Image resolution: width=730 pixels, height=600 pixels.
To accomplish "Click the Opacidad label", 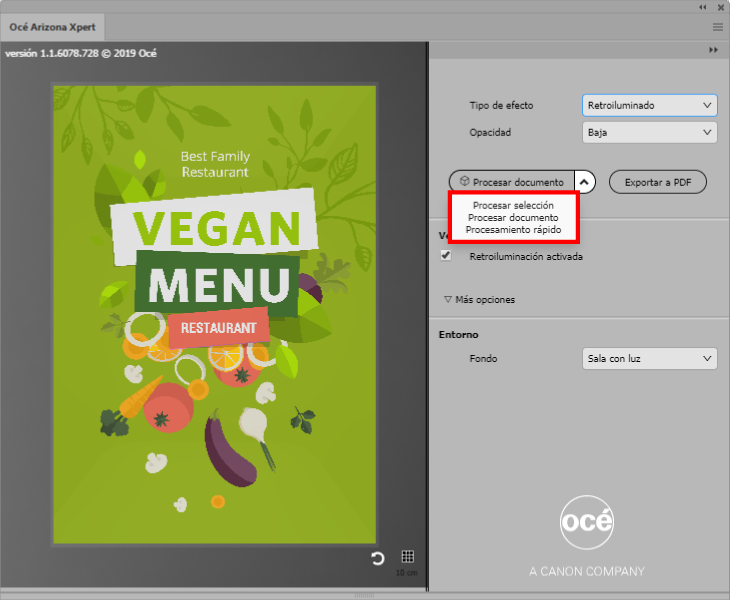I will [490, 133].
